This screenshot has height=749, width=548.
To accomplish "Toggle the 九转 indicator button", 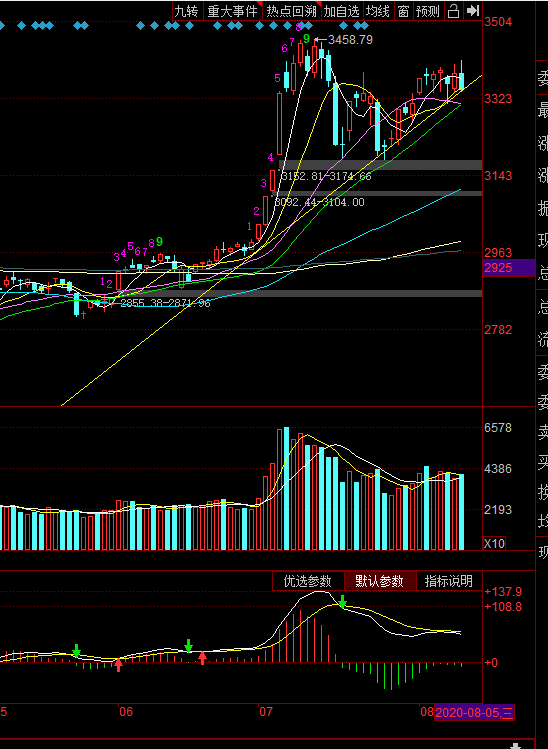I will pos(186,11).
